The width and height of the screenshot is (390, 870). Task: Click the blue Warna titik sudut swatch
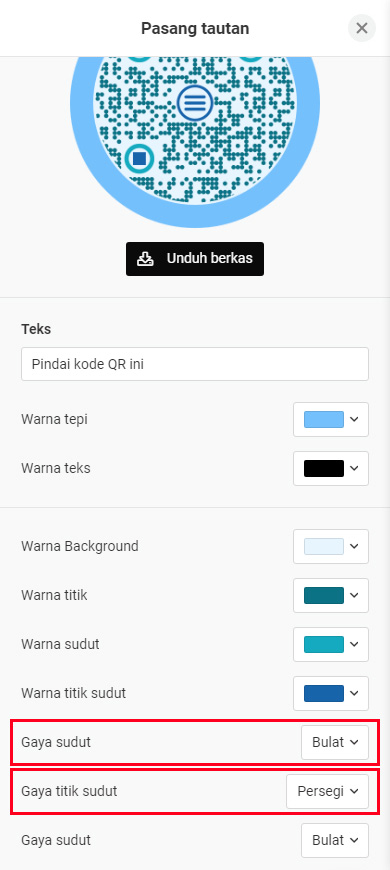coord(324,693)
